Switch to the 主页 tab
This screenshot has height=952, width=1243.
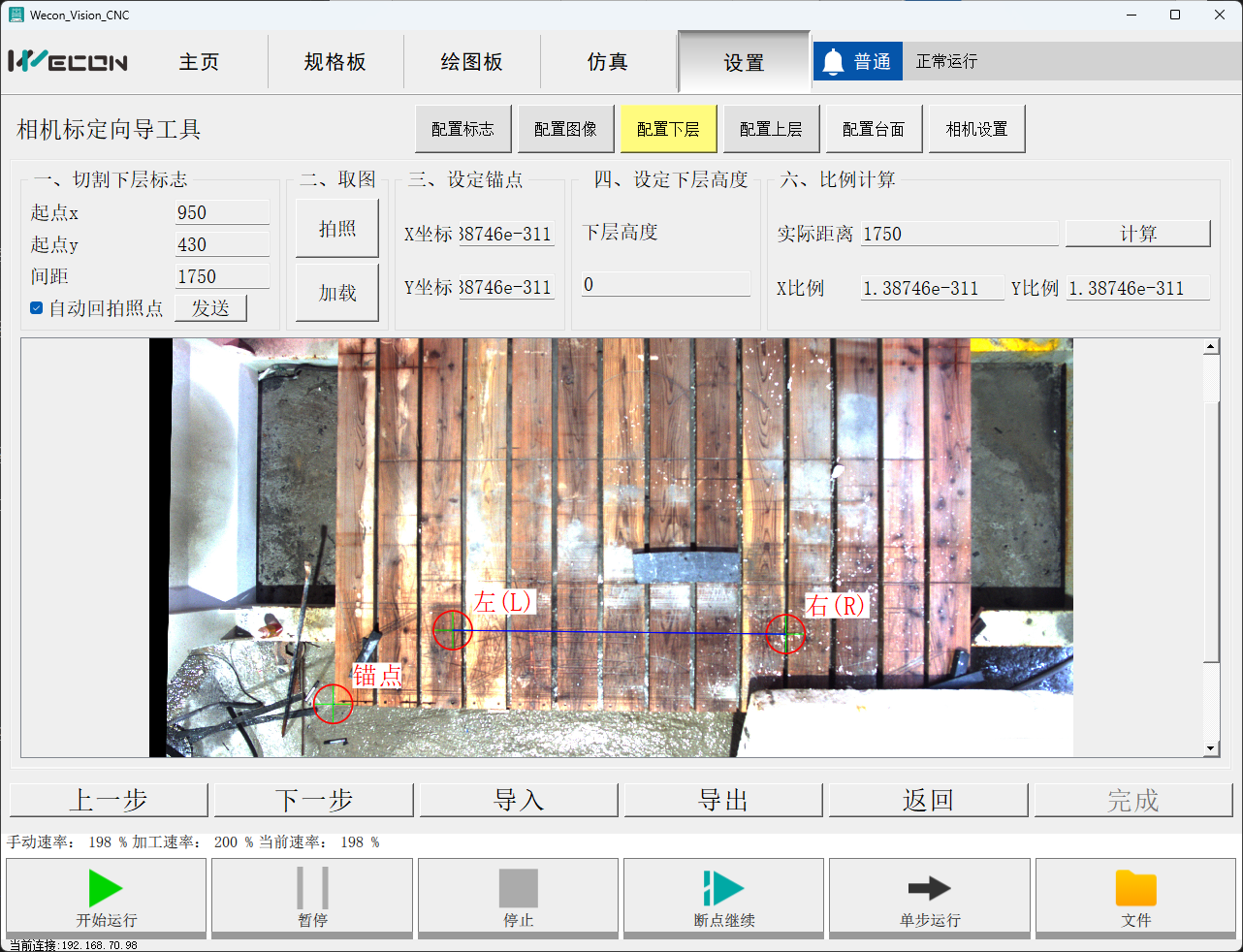pos(200,62)
